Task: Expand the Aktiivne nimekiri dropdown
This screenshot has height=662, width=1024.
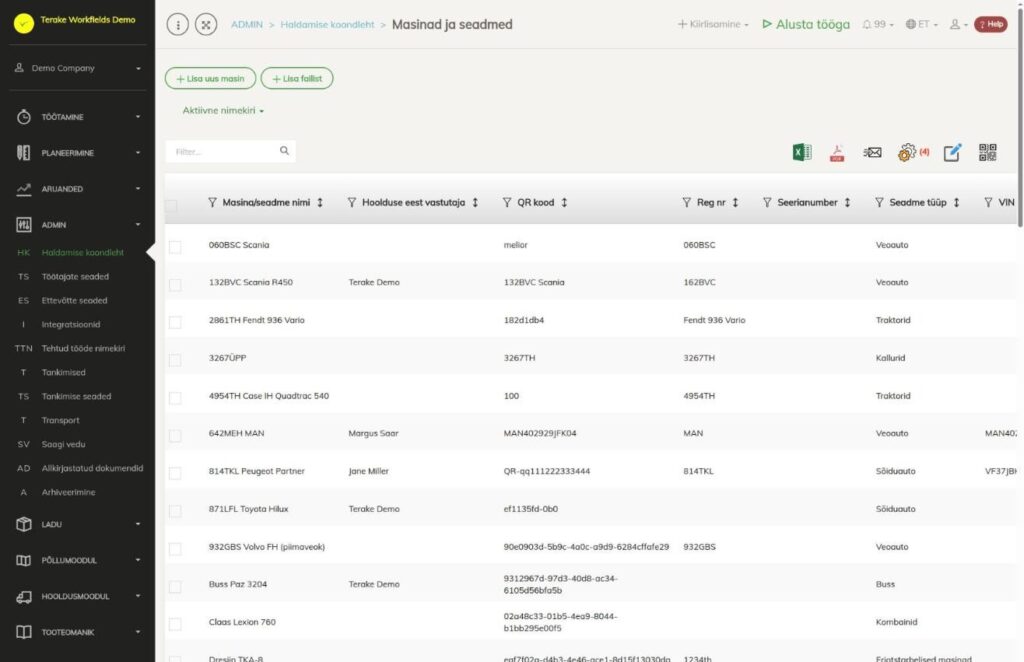Action: click(223, 110)
